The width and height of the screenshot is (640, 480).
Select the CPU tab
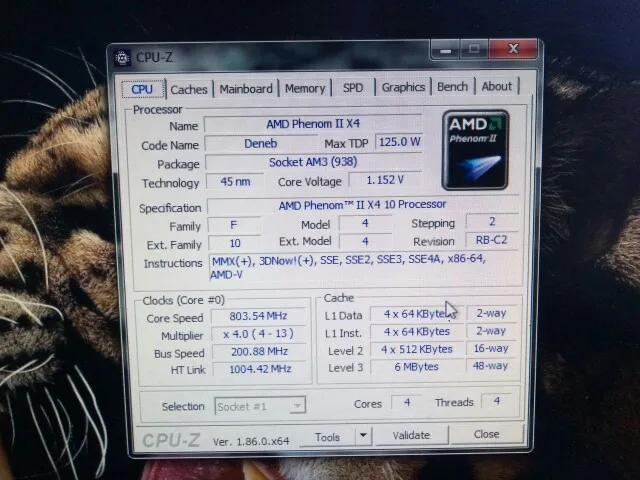(x=142, y=89)
